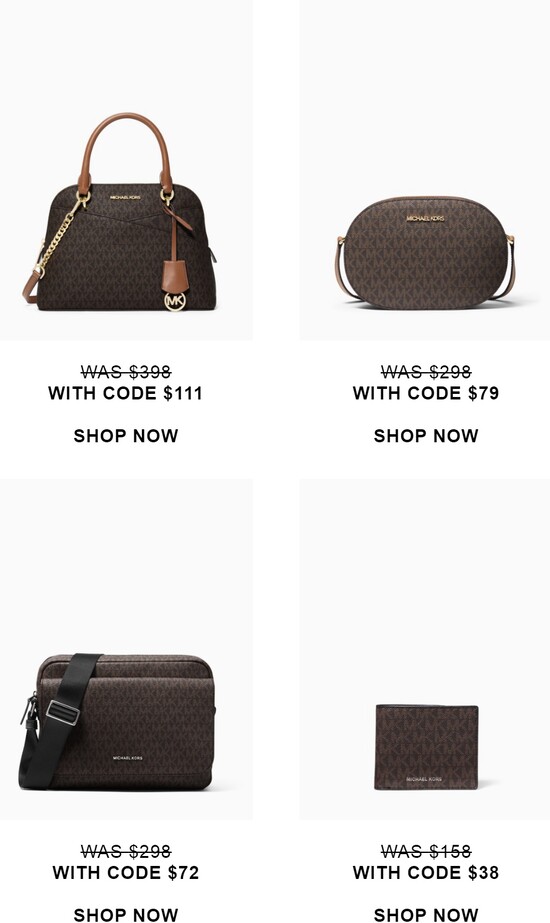Select the 'With Code $72' price text

(x=125, y=872)
